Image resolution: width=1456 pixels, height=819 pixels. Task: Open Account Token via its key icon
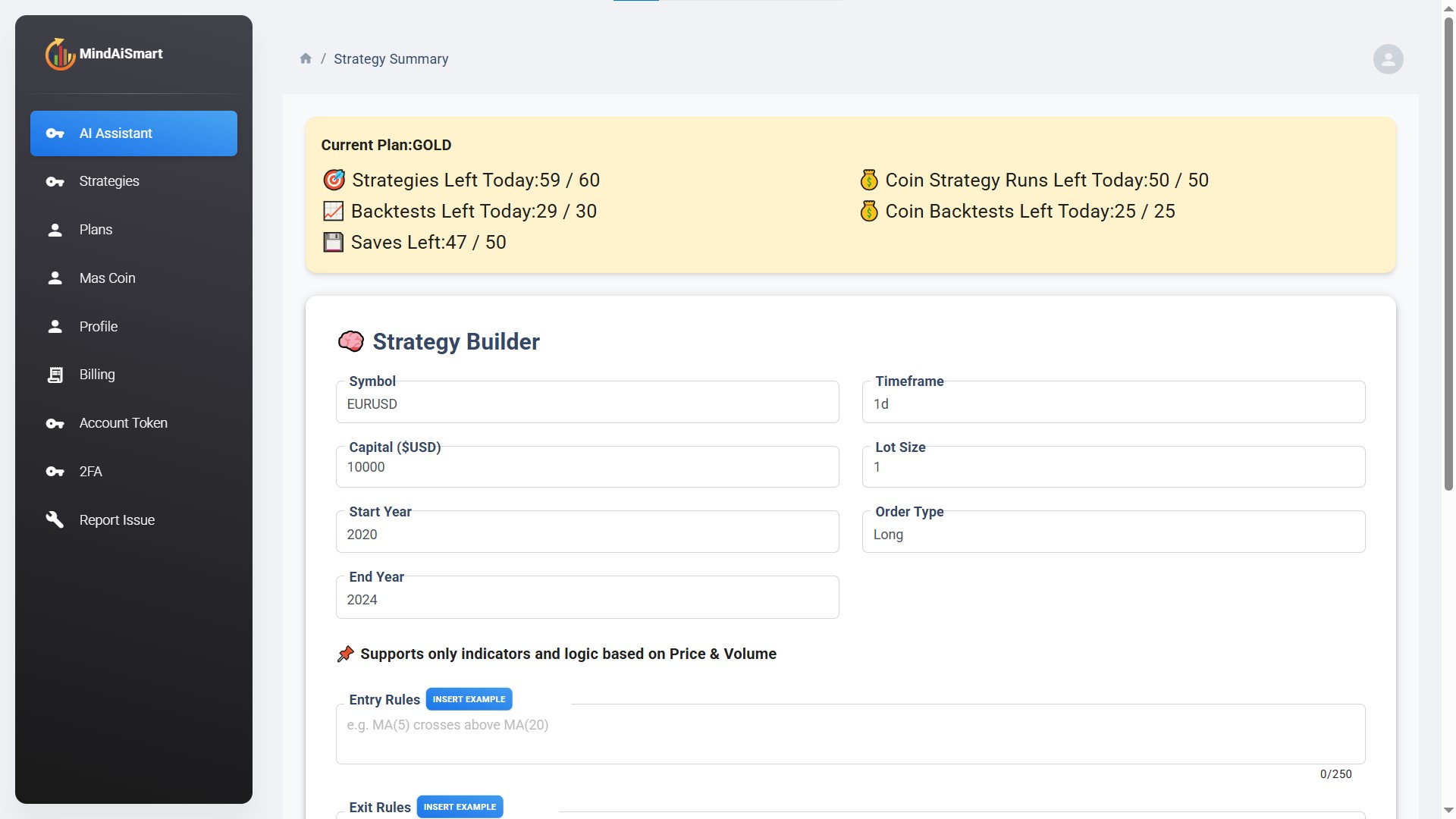tap(55, 423)
